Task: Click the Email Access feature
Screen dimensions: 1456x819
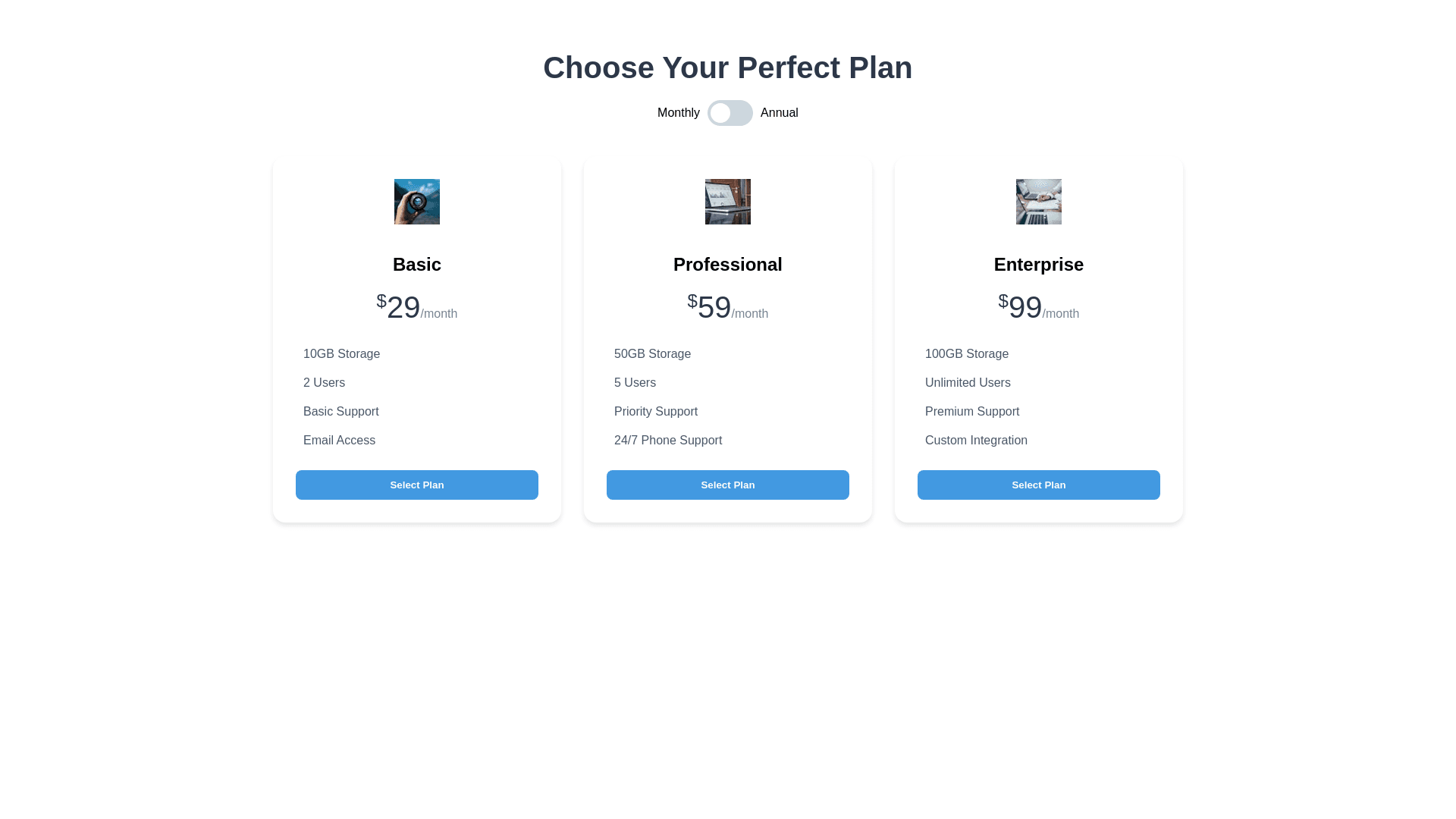Action: click(x=339, y=441)
